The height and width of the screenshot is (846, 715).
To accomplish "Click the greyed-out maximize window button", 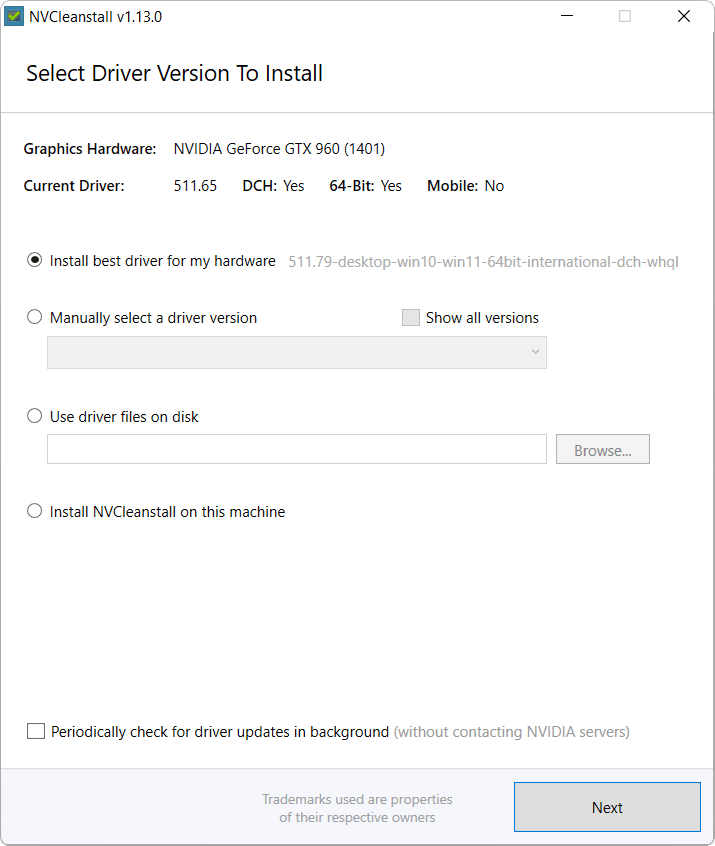I will click(x=625, y=16).
